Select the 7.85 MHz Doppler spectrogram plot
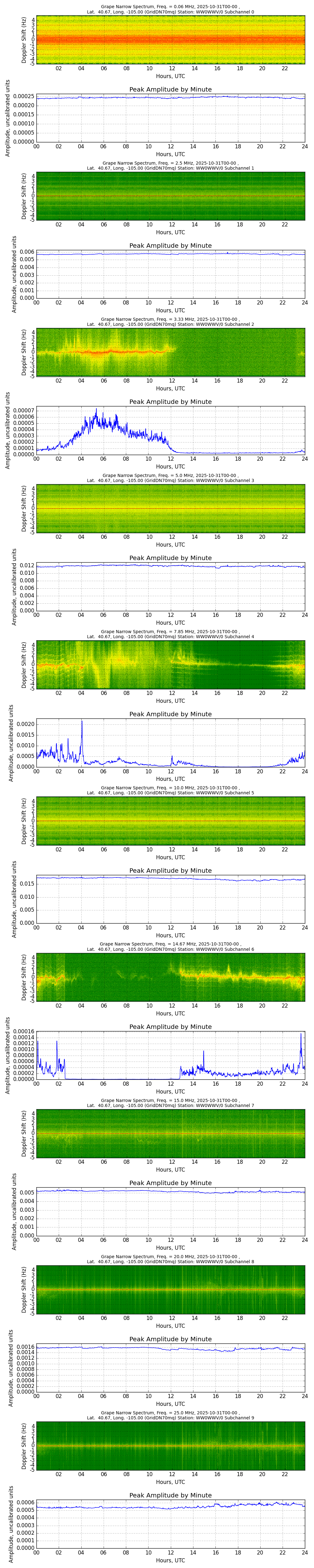 point(170,665)
